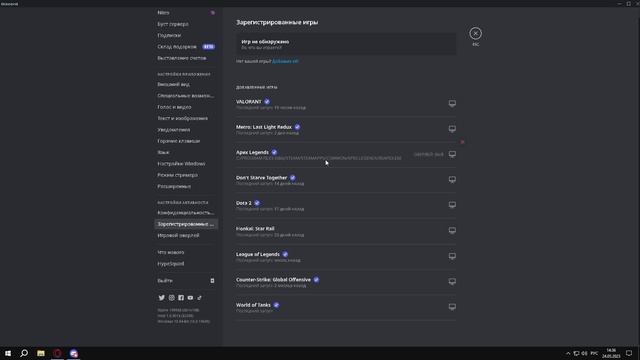Toggle overlay monitor icon for Dota 2
The image size is (640, 360).
click(x=452, y=204)
